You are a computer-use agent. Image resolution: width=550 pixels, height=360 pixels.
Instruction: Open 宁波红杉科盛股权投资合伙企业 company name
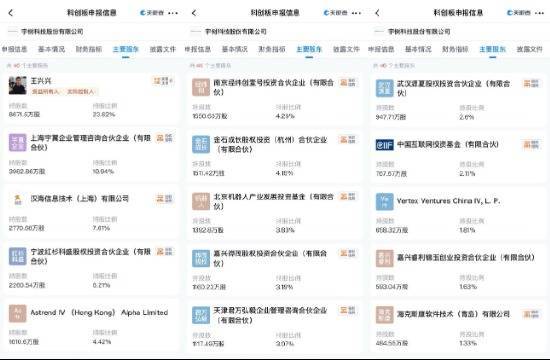point(90,256)
